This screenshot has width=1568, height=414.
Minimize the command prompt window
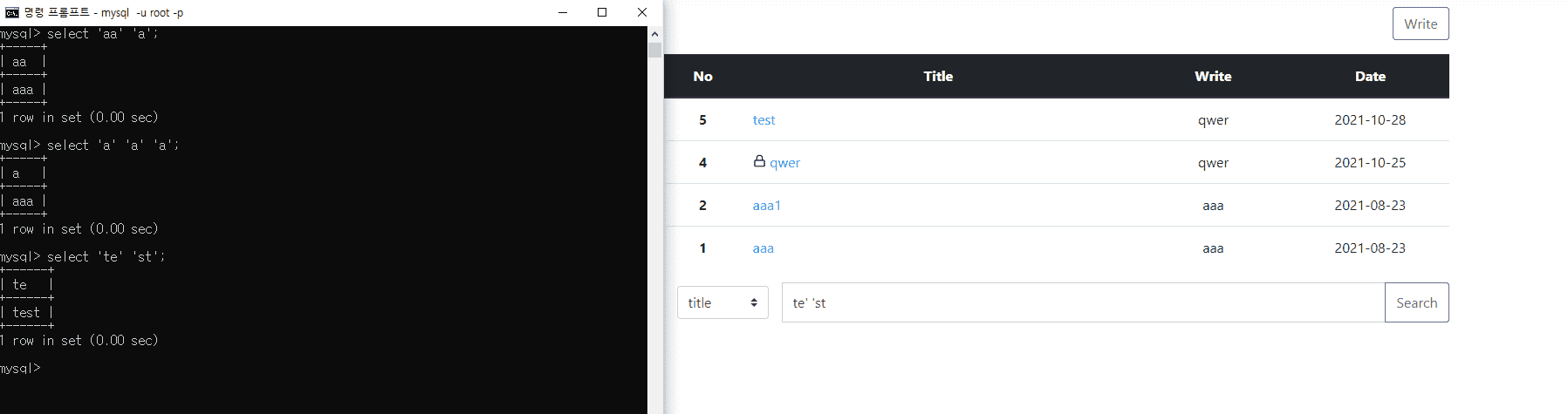tap(562, 12)
